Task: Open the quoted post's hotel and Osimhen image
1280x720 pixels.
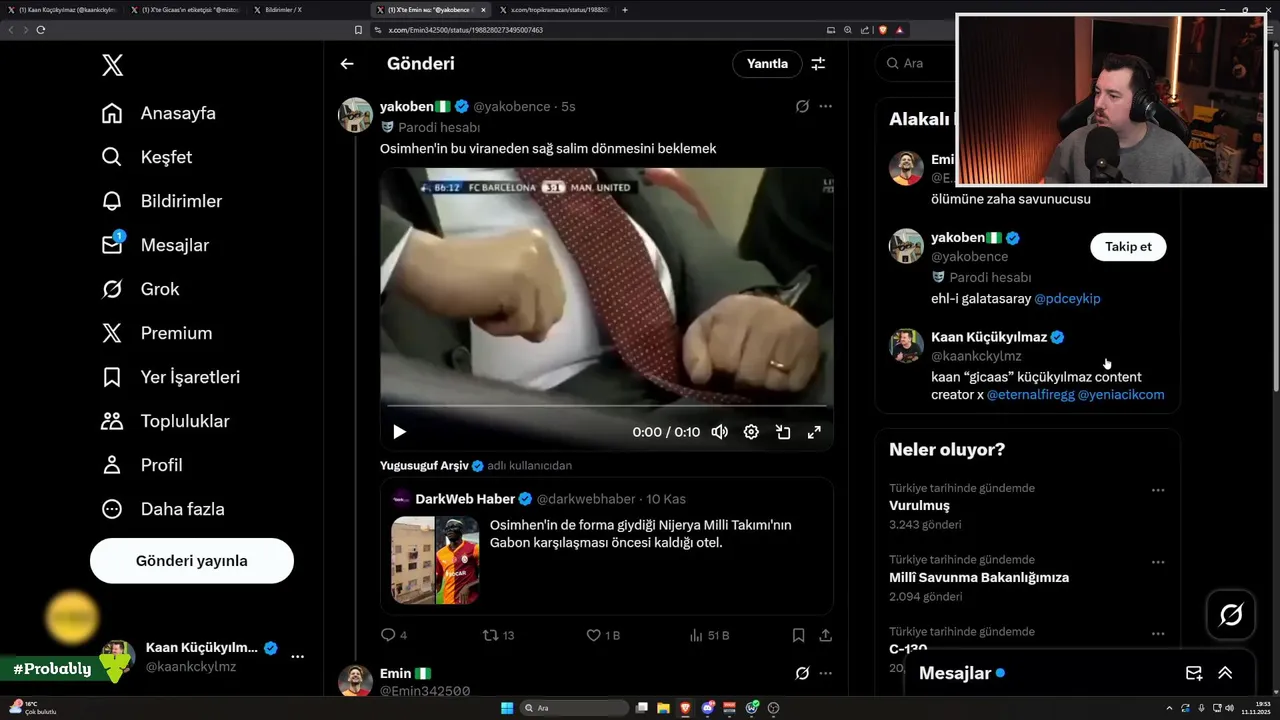Action: 435,560
